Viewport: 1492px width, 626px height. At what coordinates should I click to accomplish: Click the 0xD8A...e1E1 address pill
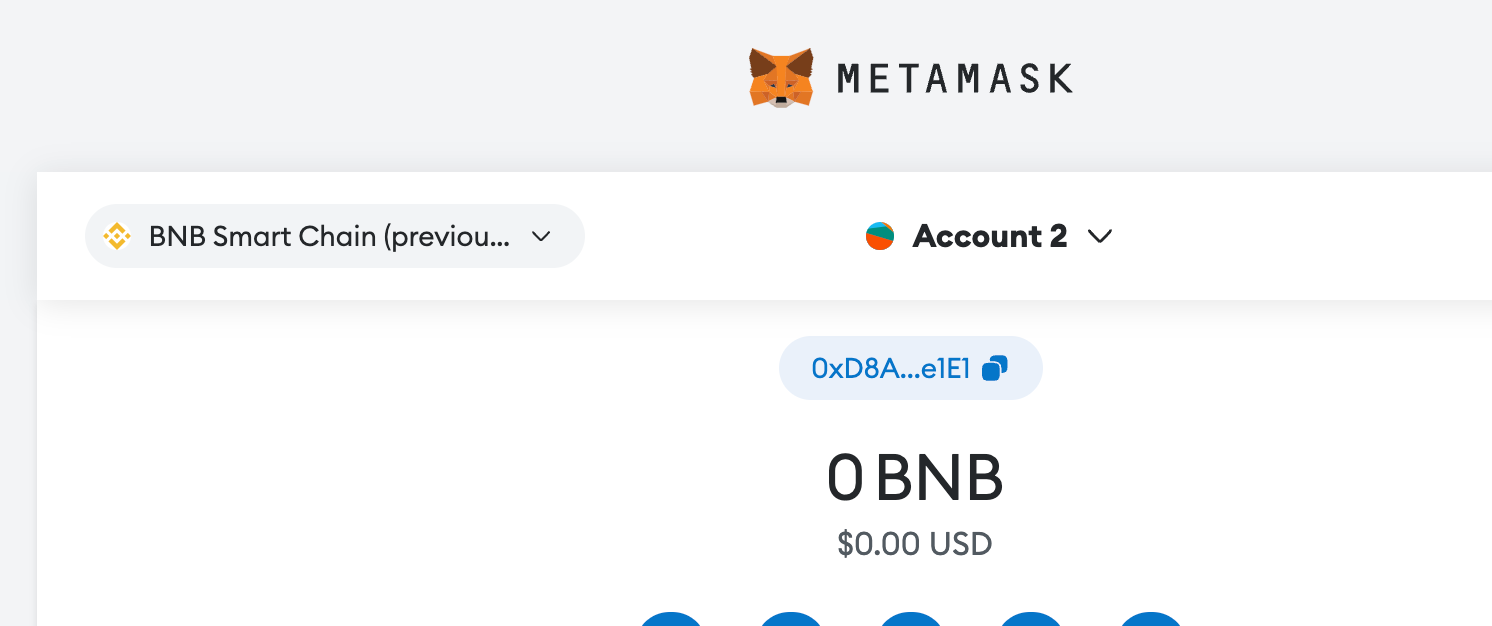[x=910, y=368]
